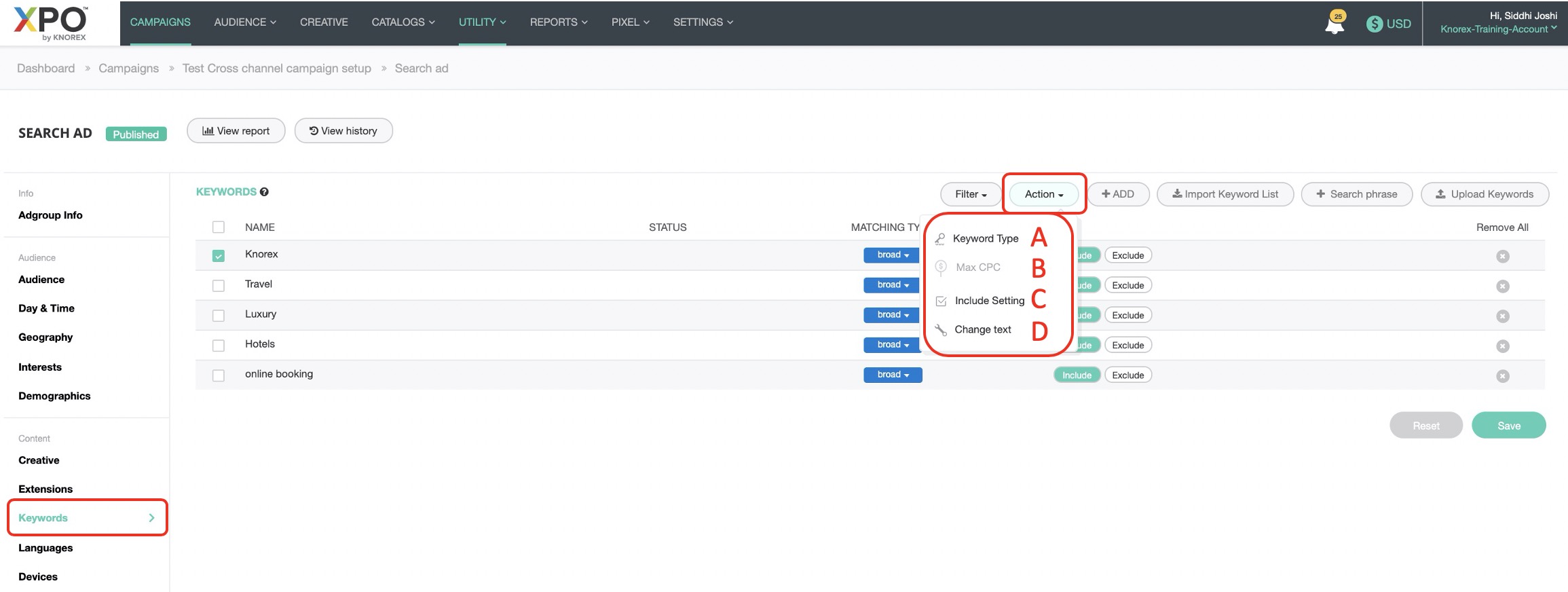Screen dimensions: 1568x592
Task: Open Campaigns breadcrumb link
Action: tap(128, 69)
